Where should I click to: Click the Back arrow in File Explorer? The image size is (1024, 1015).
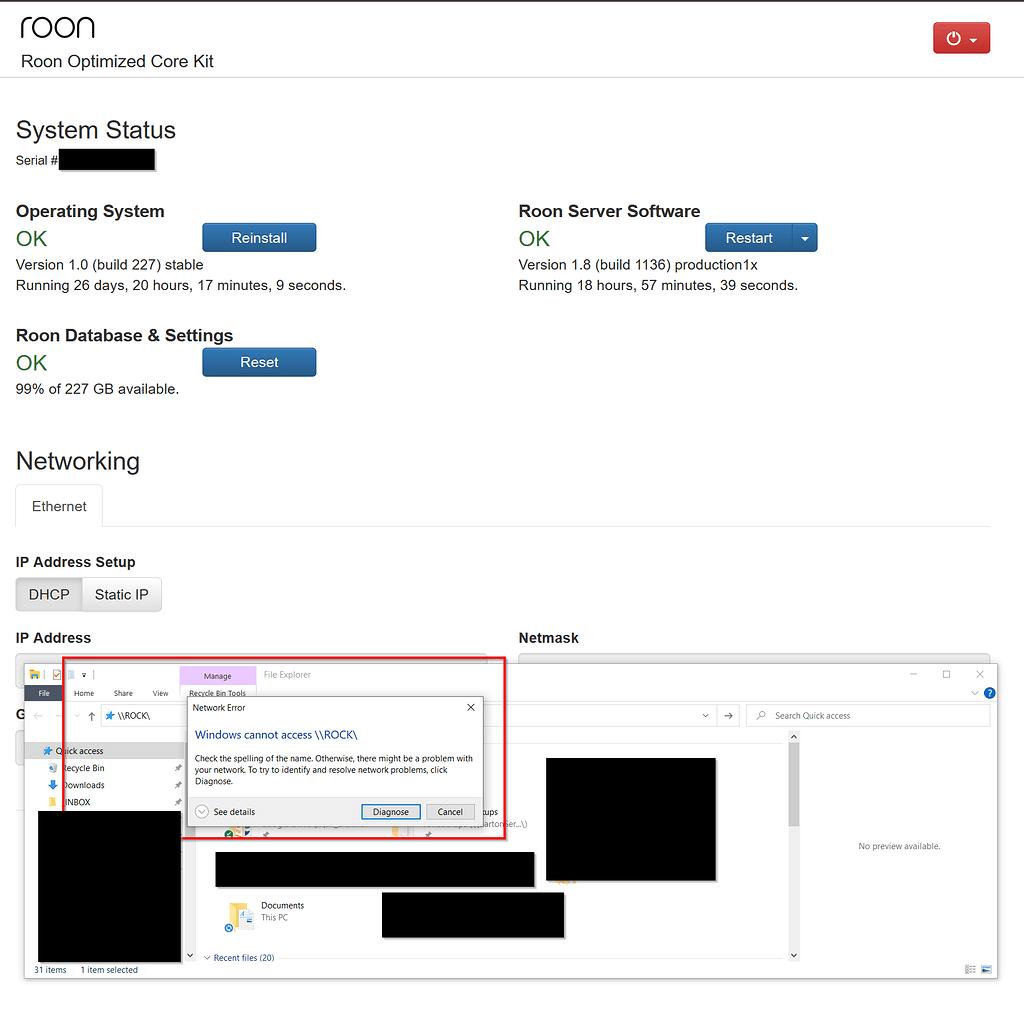point(38,716)
